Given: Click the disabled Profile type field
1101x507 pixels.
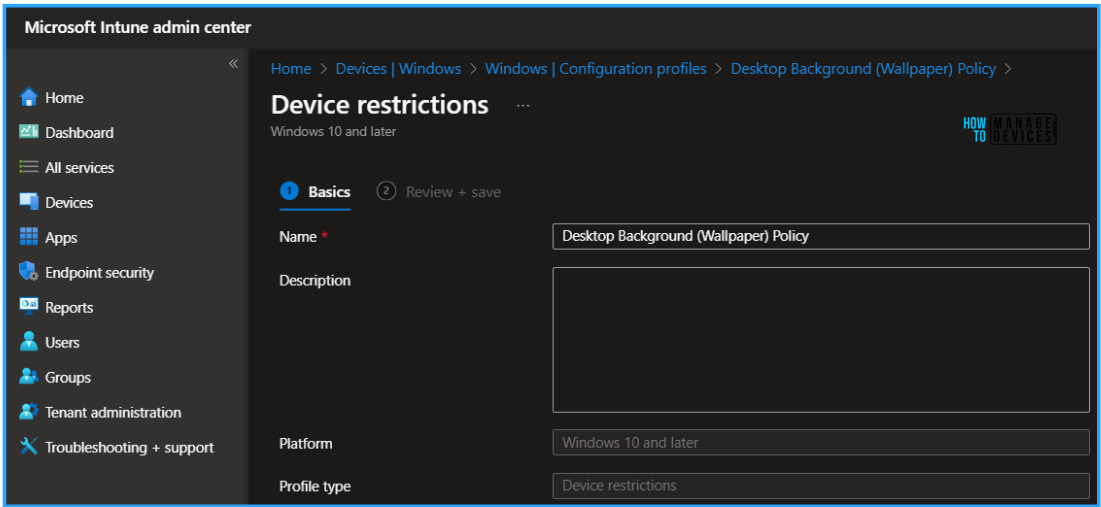Looking at the screenshot, I should (x=821, y=485).
